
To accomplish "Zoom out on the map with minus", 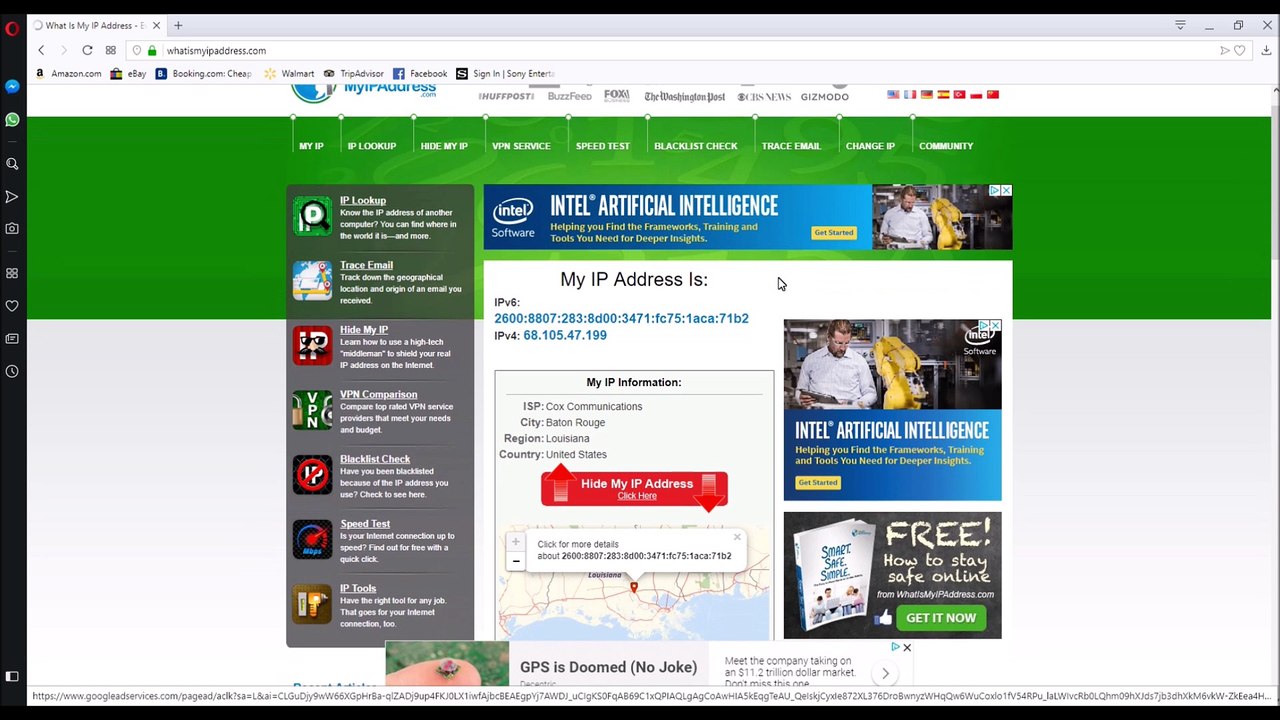I will [516, 561].
